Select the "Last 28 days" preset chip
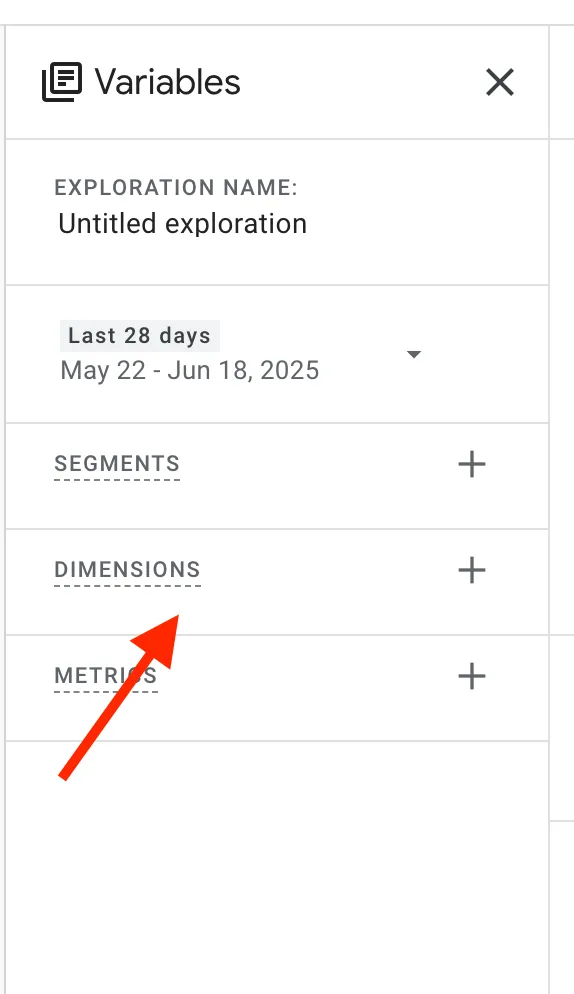 coord(140,335)
